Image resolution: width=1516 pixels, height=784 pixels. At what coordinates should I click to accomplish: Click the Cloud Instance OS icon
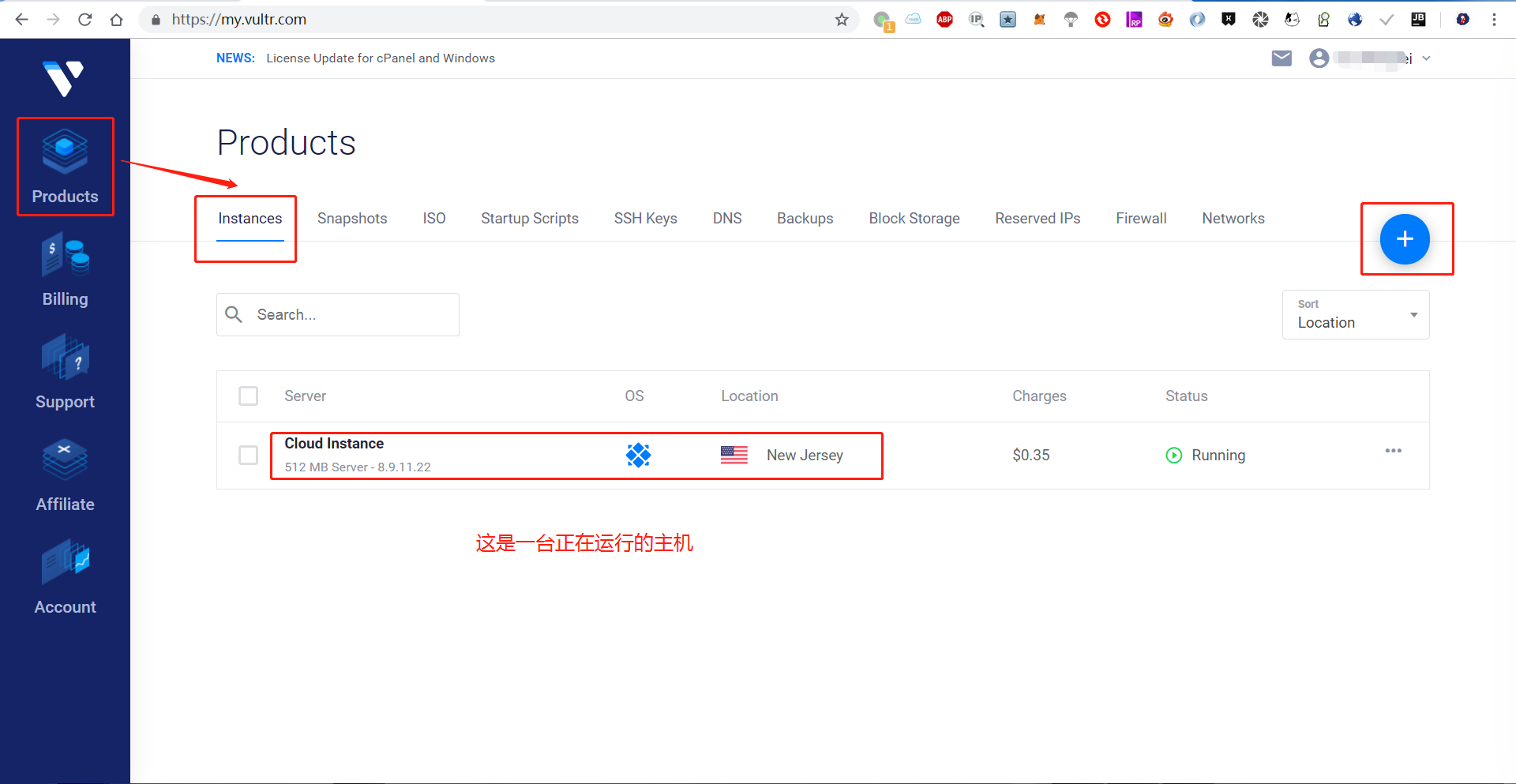[638, 455]
